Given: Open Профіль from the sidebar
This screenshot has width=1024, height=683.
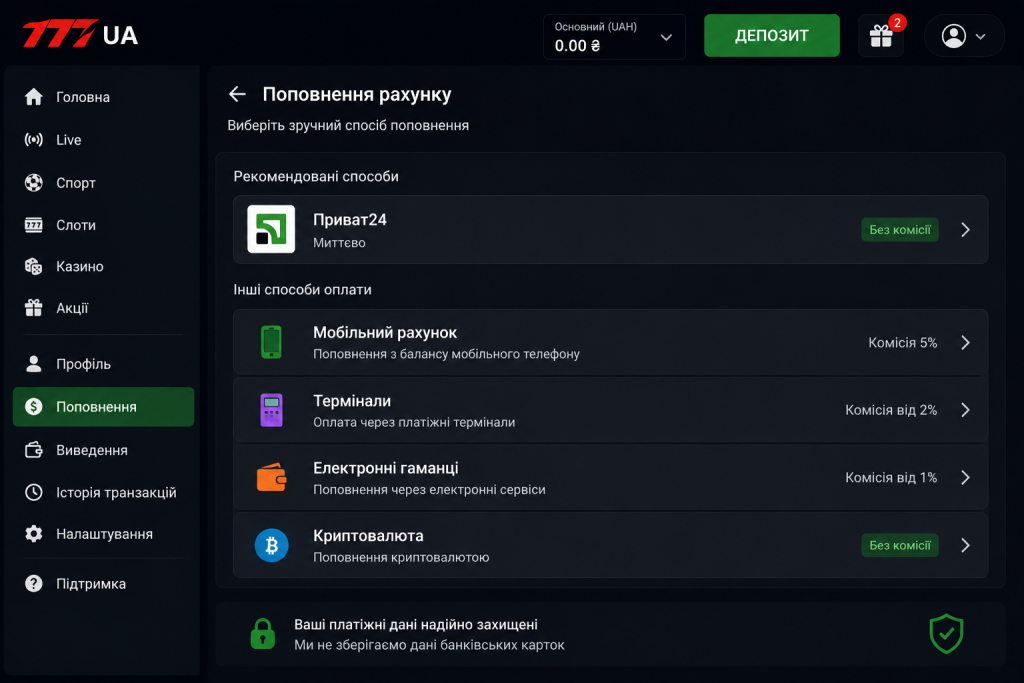Looking at the screenshot, I should (x=84, y=364).
